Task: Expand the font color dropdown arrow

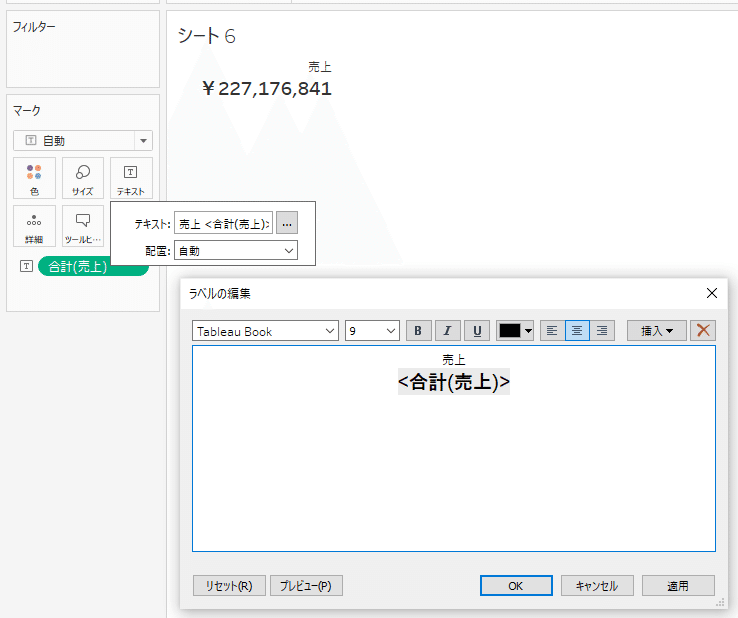Action: click(x=529, y=331)
